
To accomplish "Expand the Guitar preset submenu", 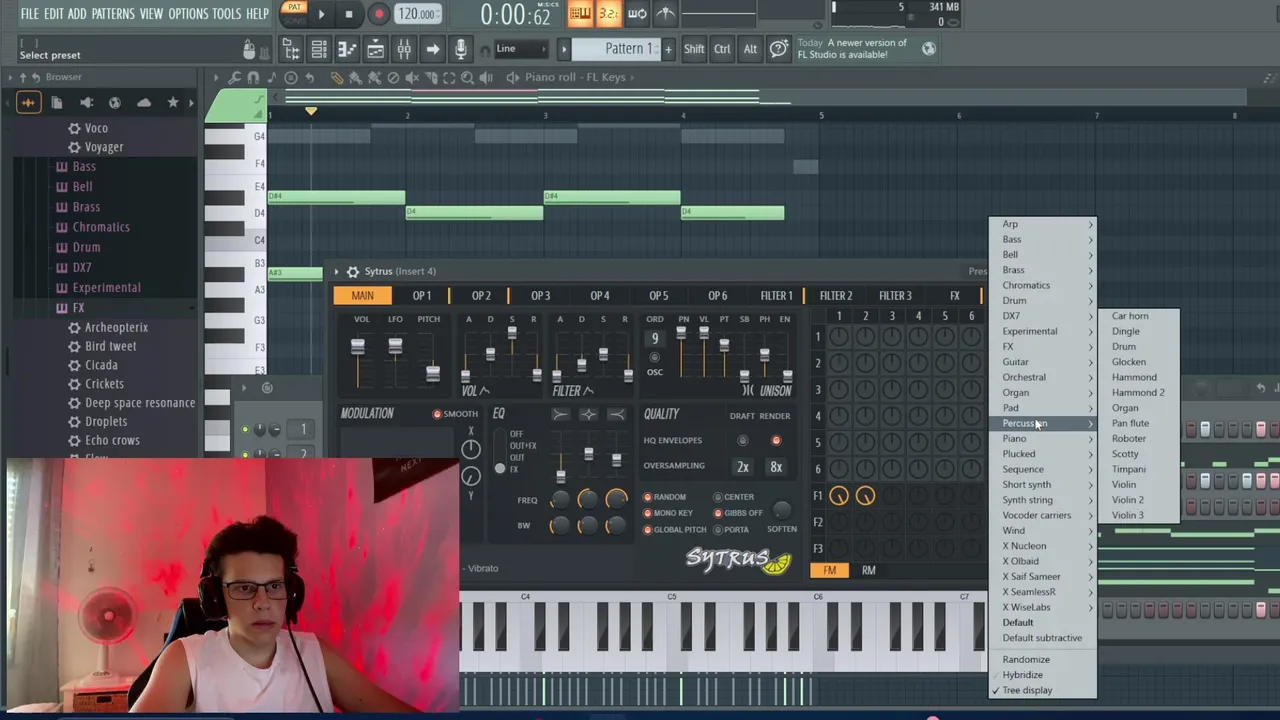I will tap(1043, 362).
